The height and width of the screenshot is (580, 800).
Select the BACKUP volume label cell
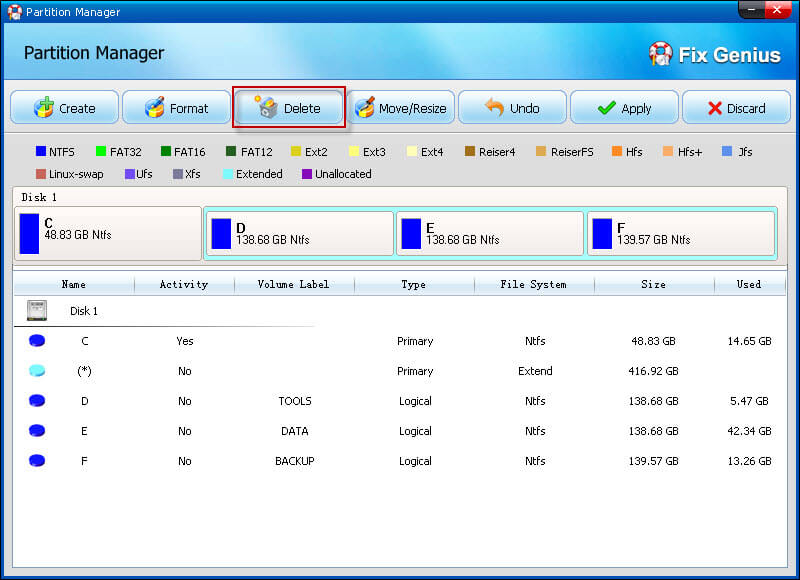pos(295,461)
